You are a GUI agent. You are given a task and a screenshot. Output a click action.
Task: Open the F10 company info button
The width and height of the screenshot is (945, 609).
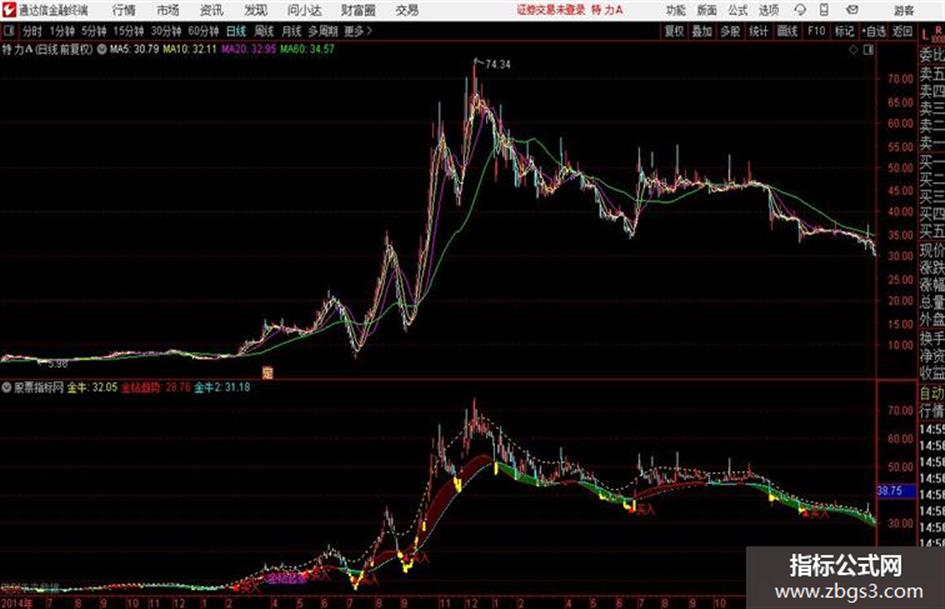[x=816, y=31]
